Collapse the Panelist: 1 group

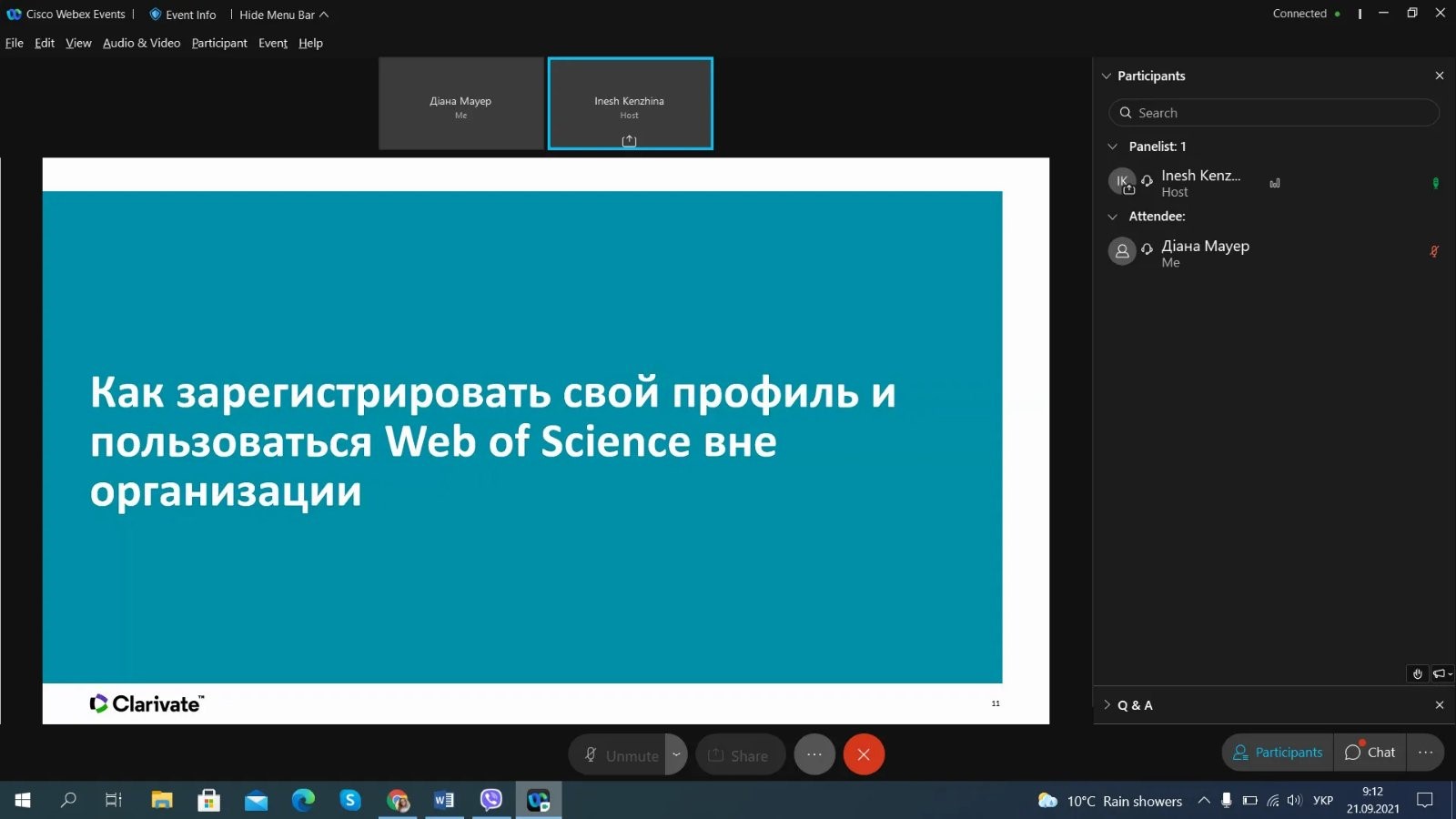(x=1112, y=147)
